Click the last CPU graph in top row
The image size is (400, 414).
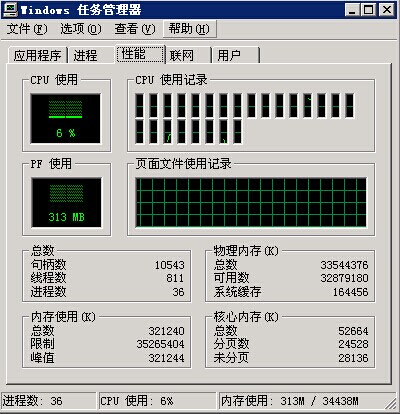point(350,105)
